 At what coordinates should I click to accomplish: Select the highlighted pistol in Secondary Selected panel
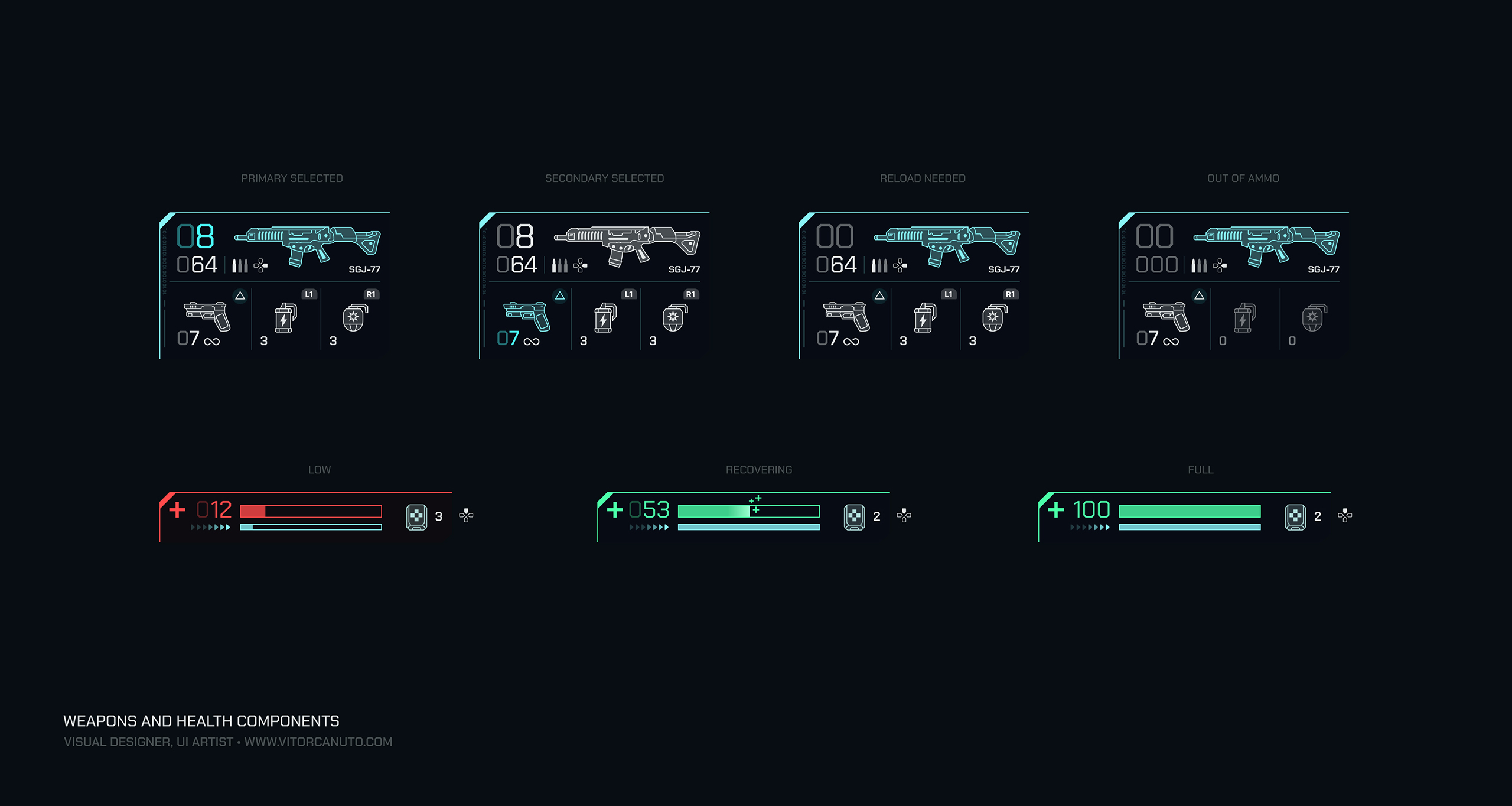pos(526,316)
